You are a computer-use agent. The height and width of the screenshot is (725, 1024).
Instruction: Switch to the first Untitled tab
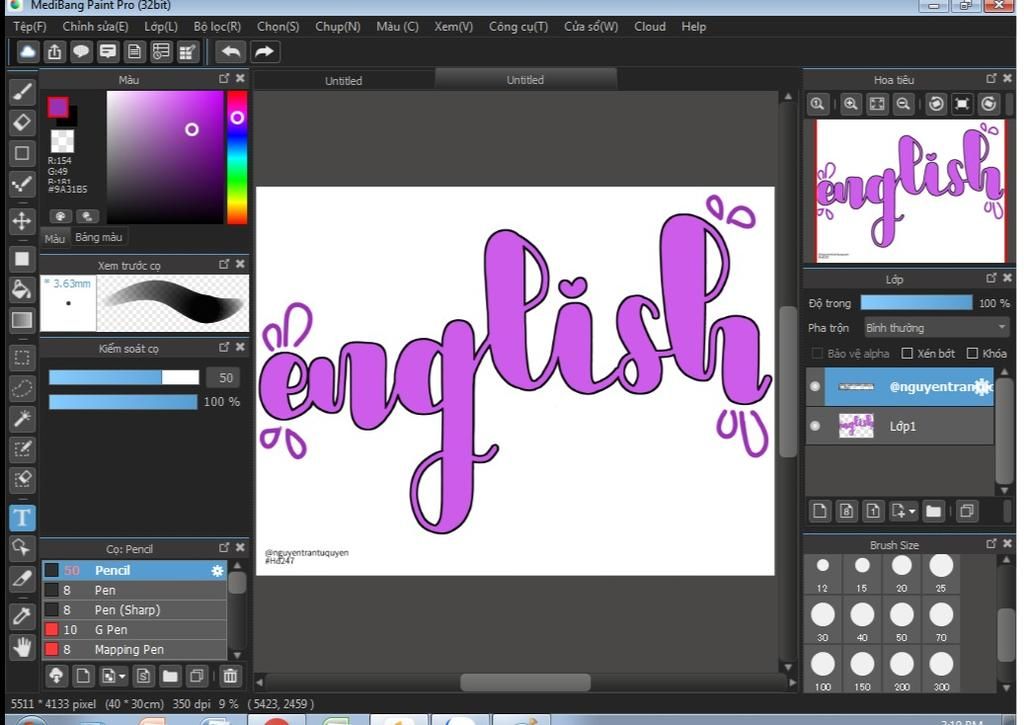pos(344,80)
